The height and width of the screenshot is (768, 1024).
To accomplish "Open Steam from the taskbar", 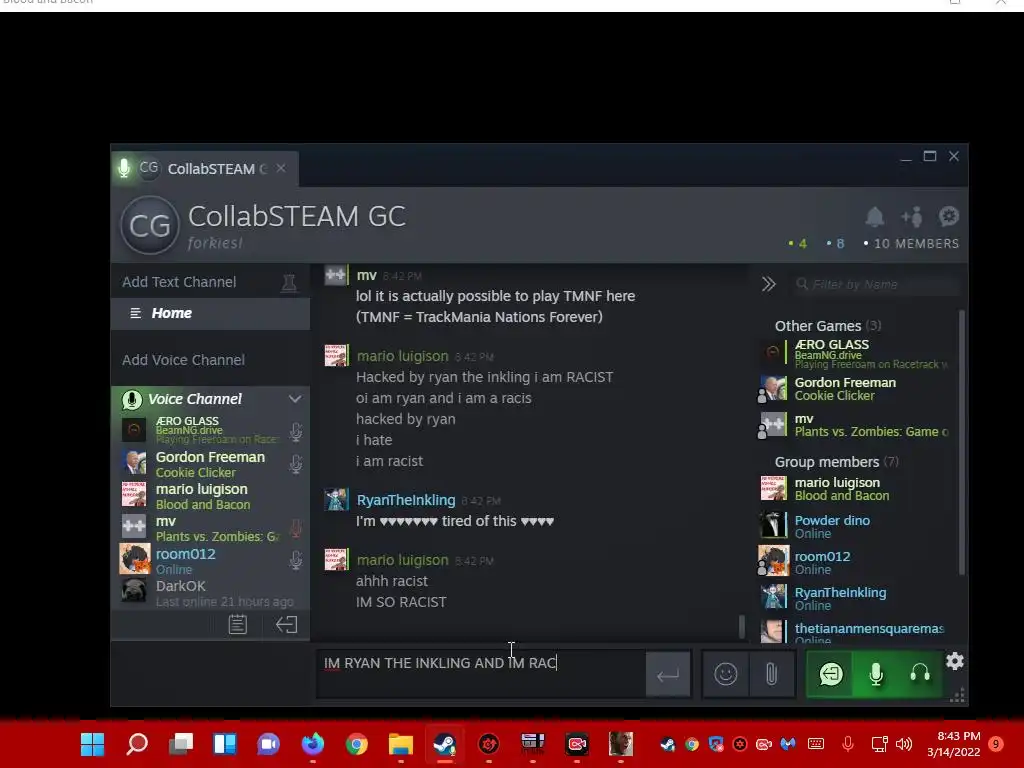I will 445,744.
